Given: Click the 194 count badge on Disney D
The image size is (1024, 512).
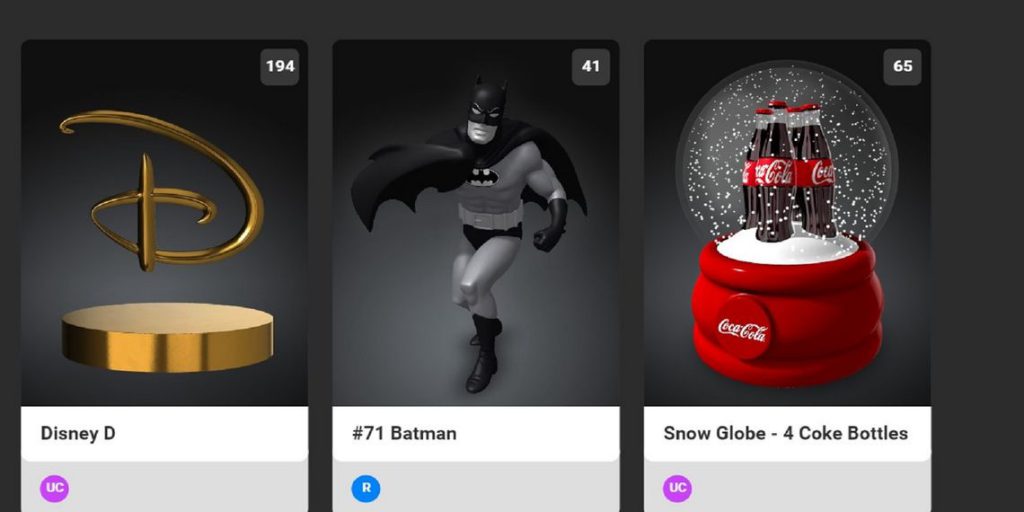Looking at the screenshot, I should (x=280, y=67).
